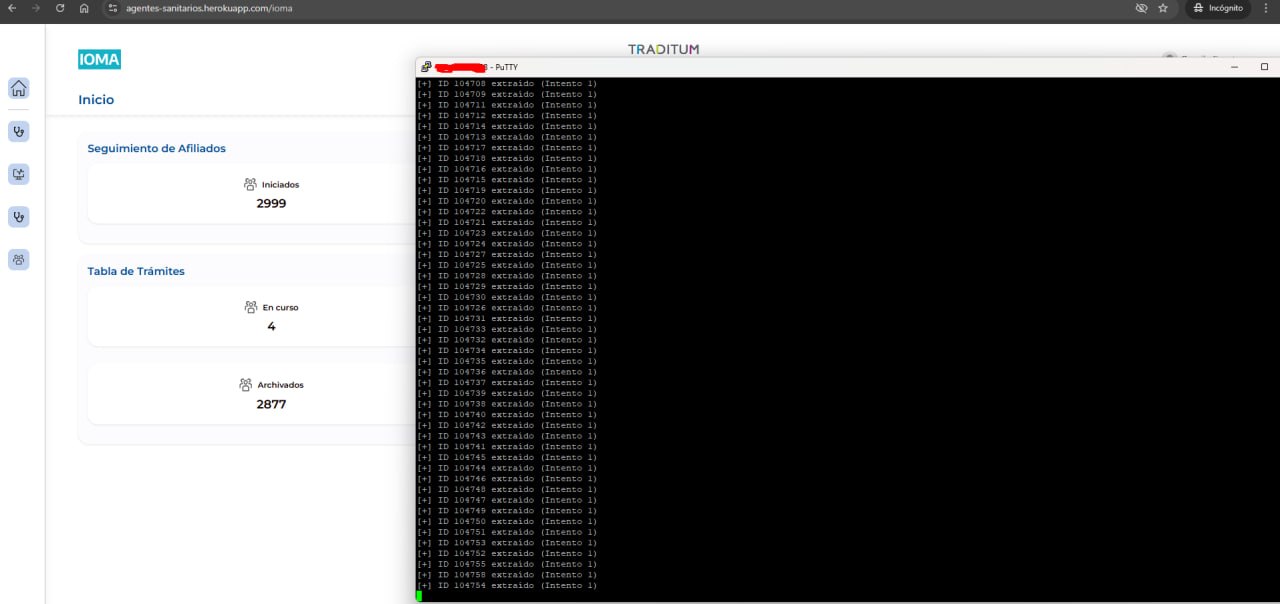
Task: Open the browser three-dot menu
Action: point(1265,8)
